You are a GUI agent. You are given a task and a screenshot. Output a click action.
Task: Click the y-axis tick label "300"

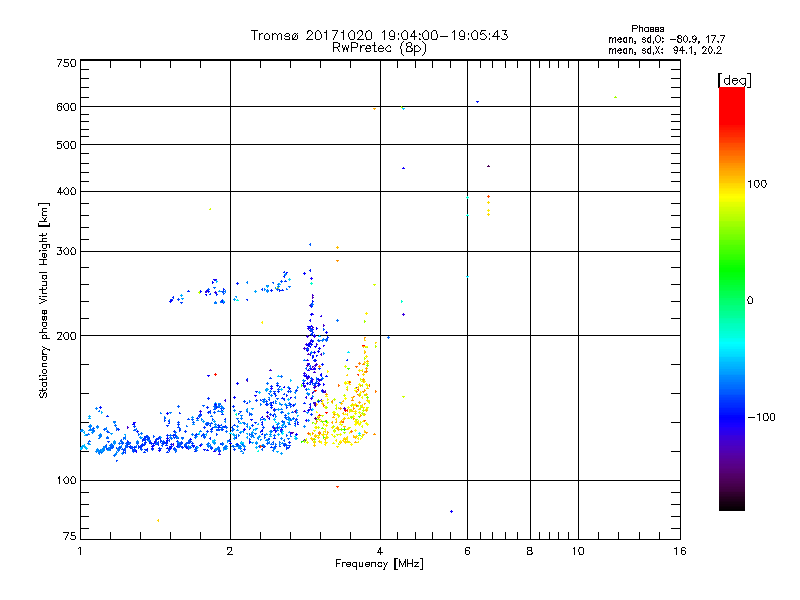coord(66,252)
